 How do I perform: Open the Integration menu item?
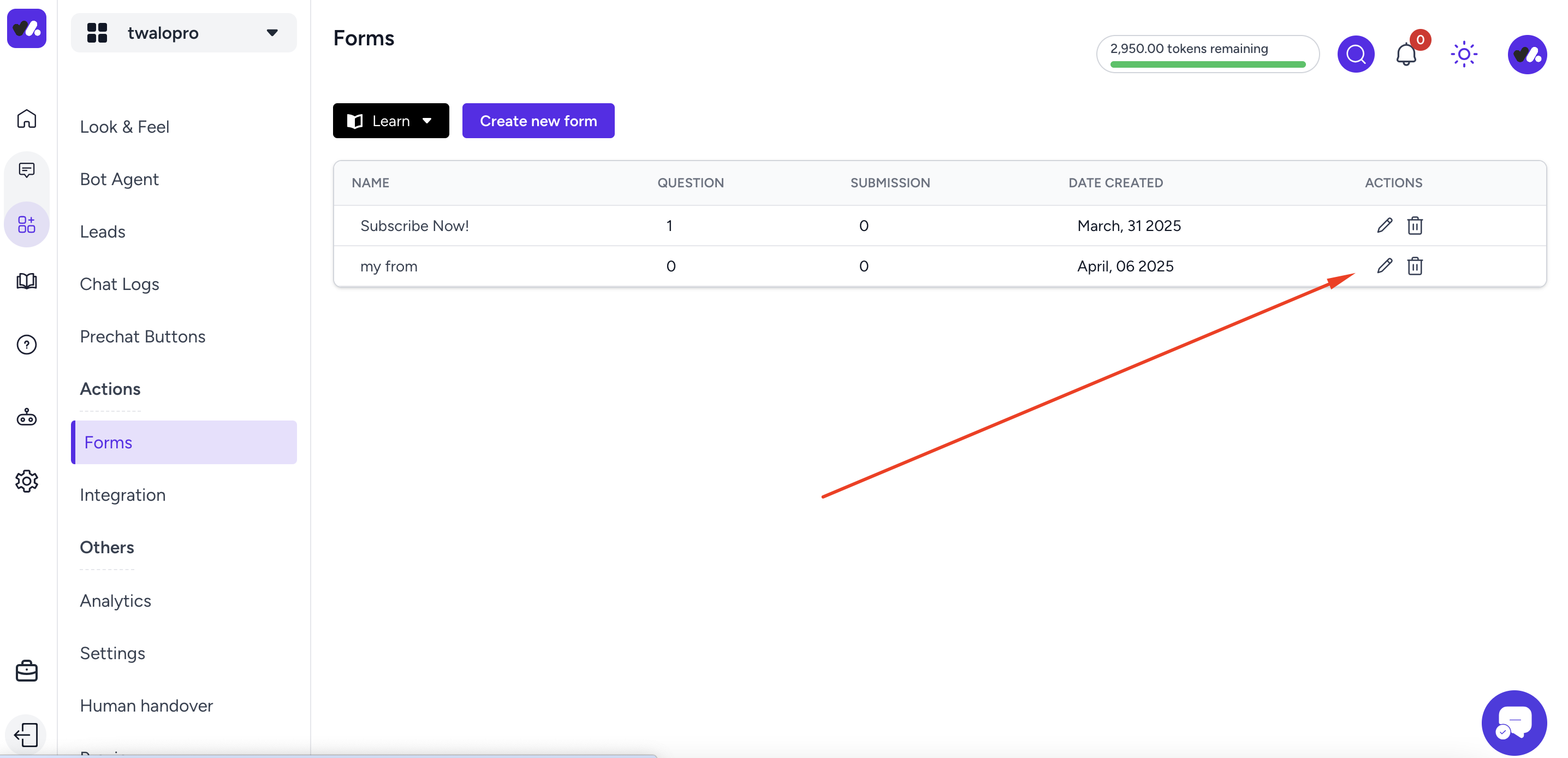coord(122,495)
